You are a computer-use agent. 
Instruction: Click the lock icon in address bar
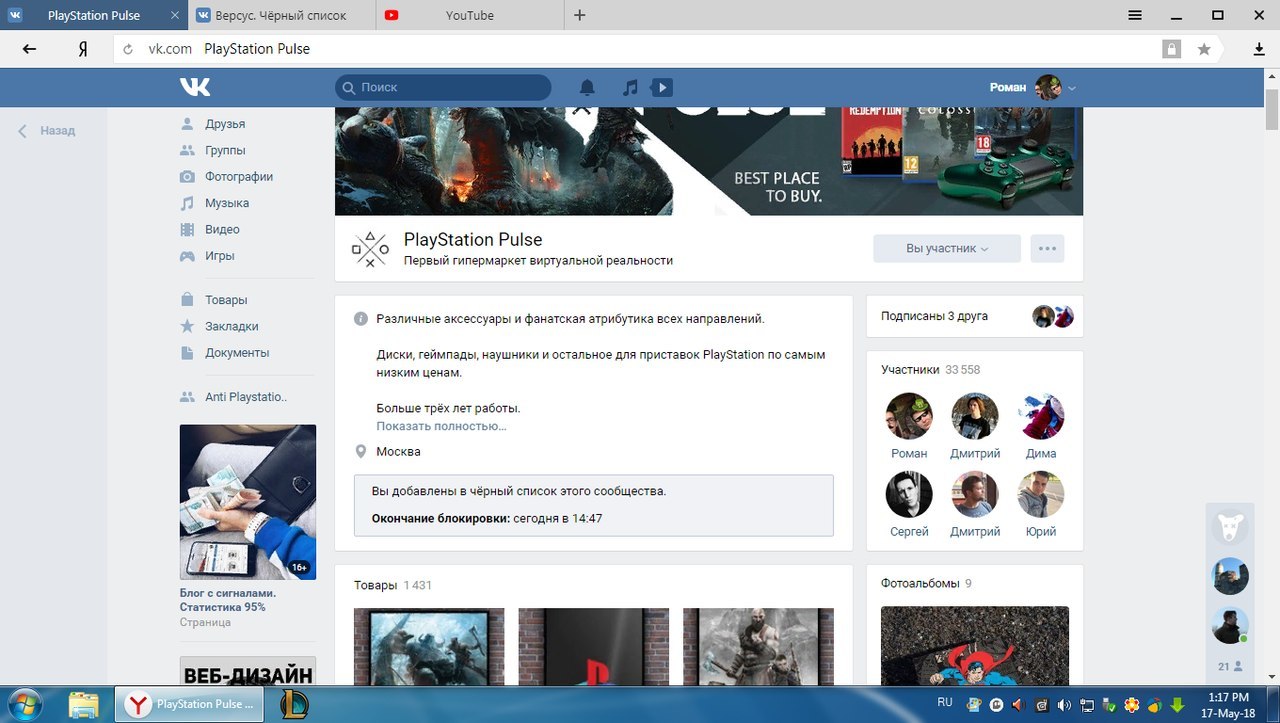1171,49
